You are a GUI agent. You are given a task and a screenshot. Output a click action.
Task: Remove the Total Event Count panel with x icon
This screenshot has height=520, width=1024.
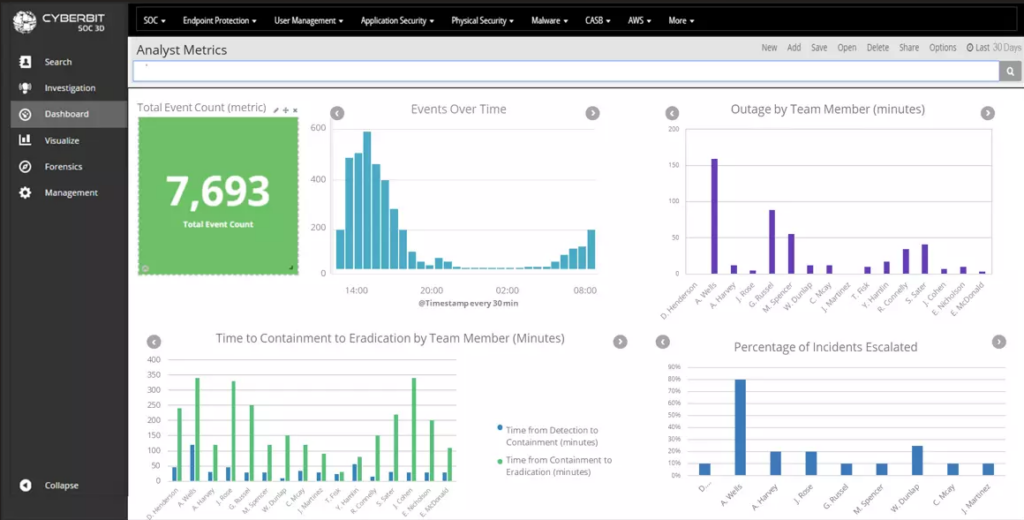tap(295, 110)
